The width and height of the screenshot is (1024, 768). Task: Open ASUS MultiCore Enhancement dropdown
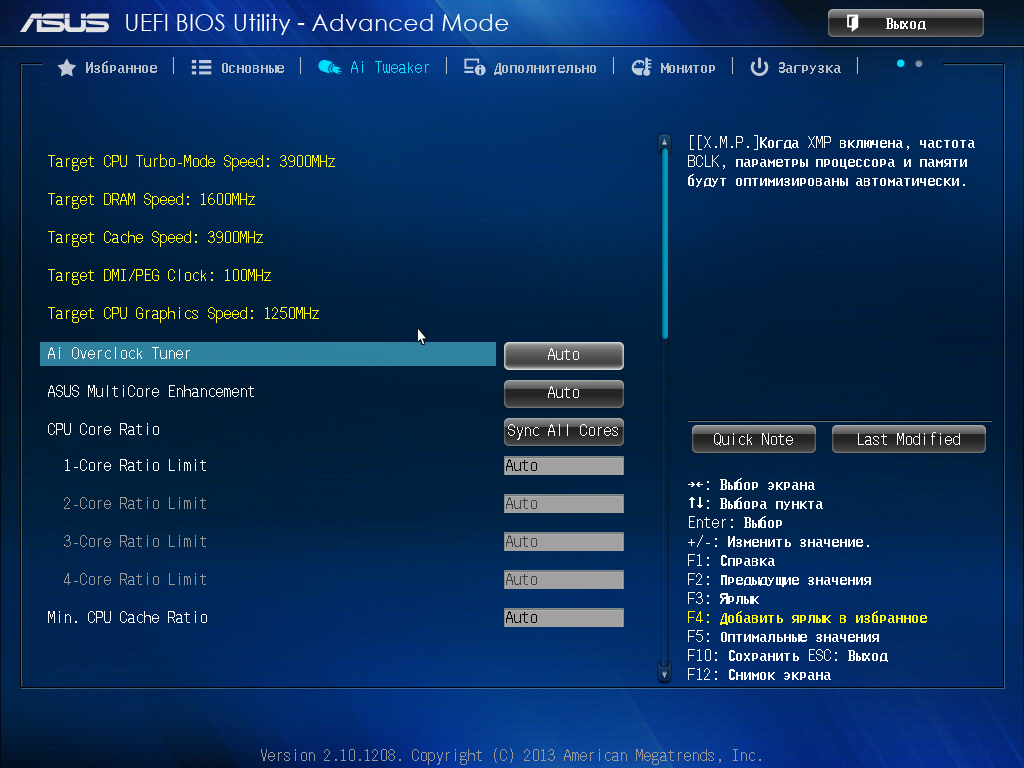point(564,393)
